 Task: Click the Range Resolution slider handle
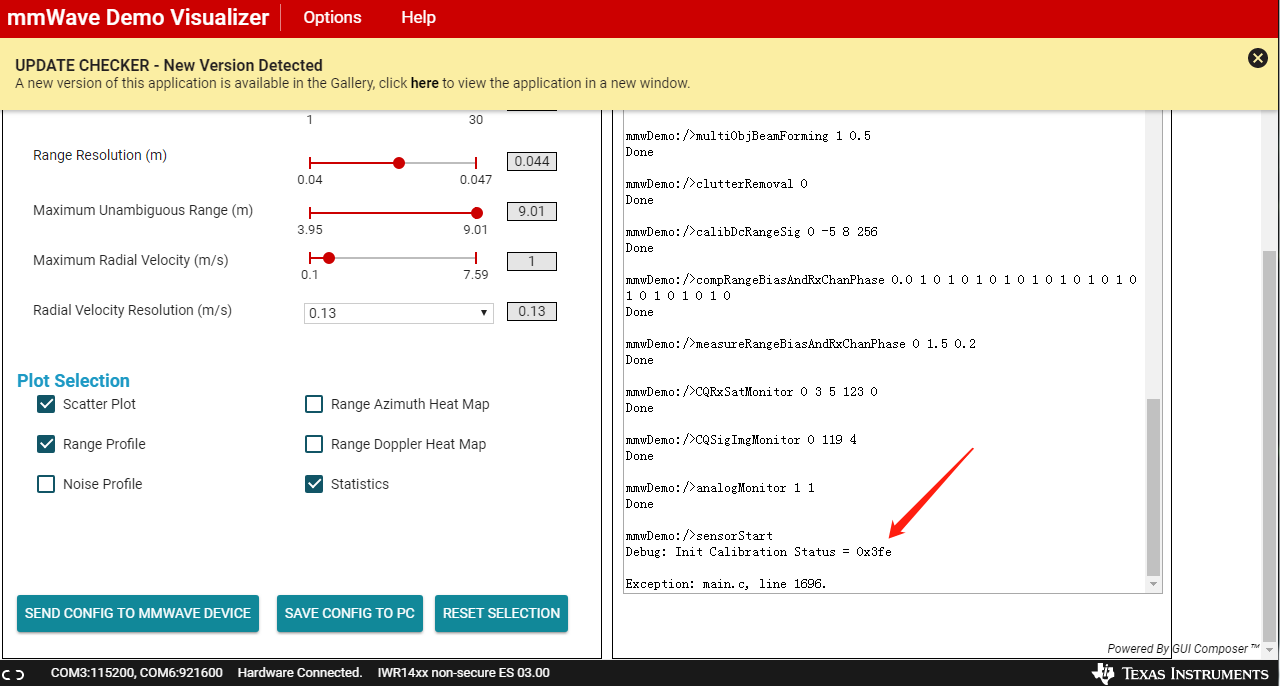pyautogui.click(x=399, y=163)
